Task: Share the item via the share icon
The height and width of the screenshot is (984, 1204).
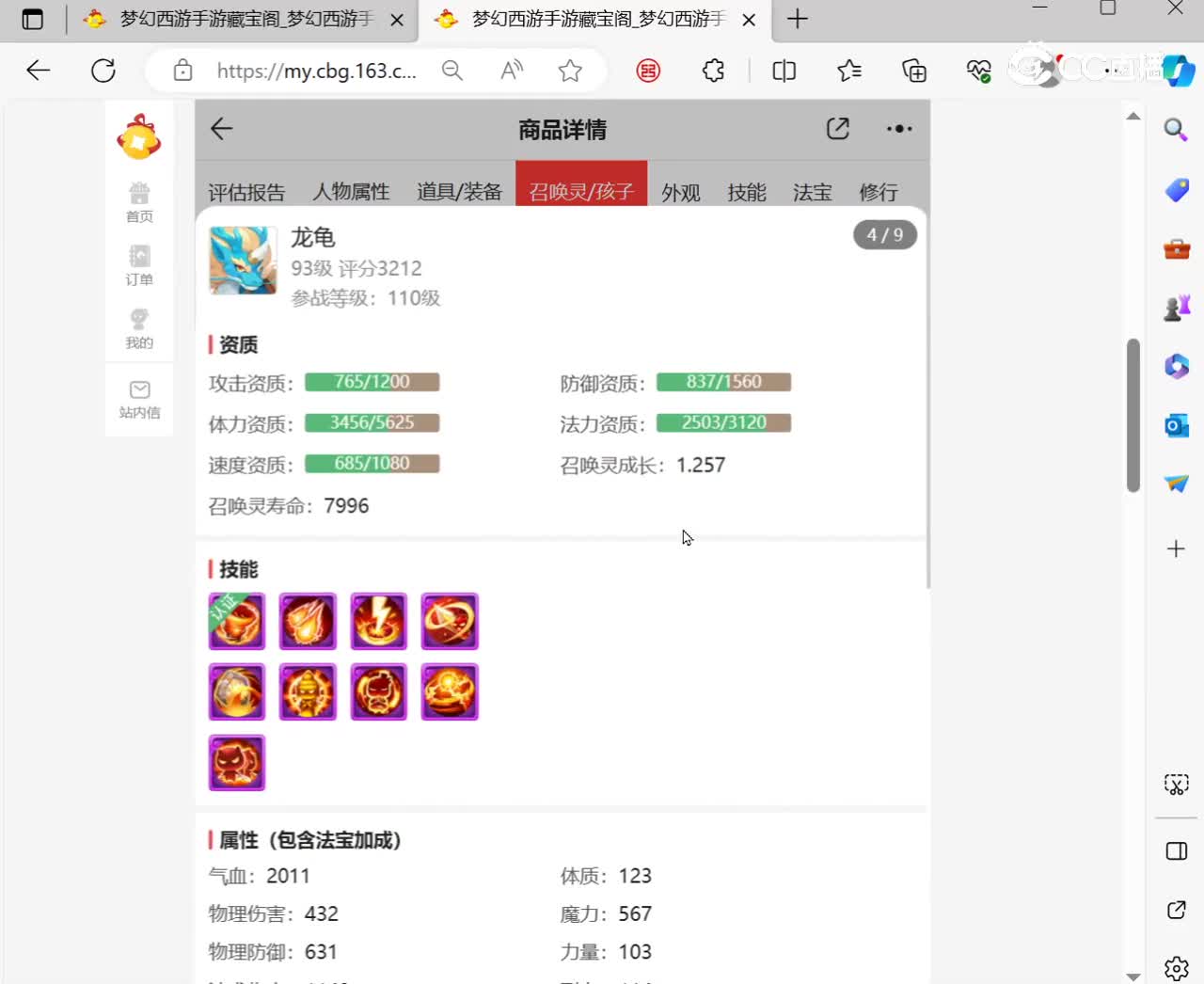Action: click(838, 129)
